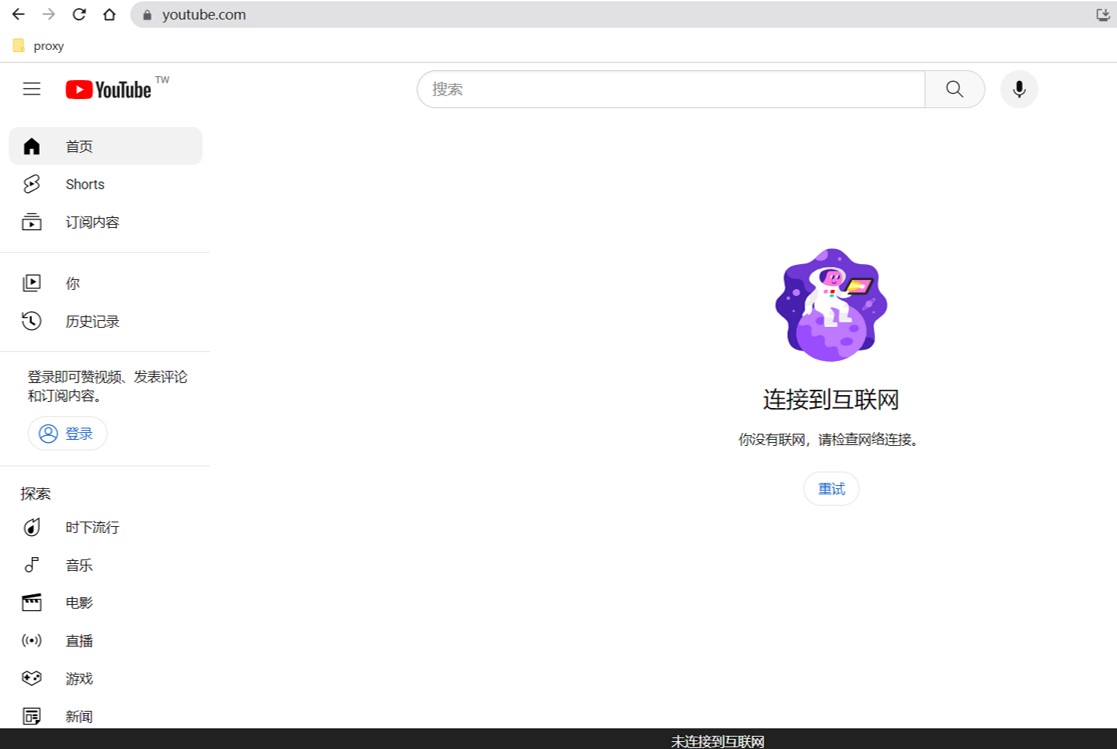The width and height of the screenshot is (1117, 749).
Task: Click the browser forward arrow
Action: point(48,14)
